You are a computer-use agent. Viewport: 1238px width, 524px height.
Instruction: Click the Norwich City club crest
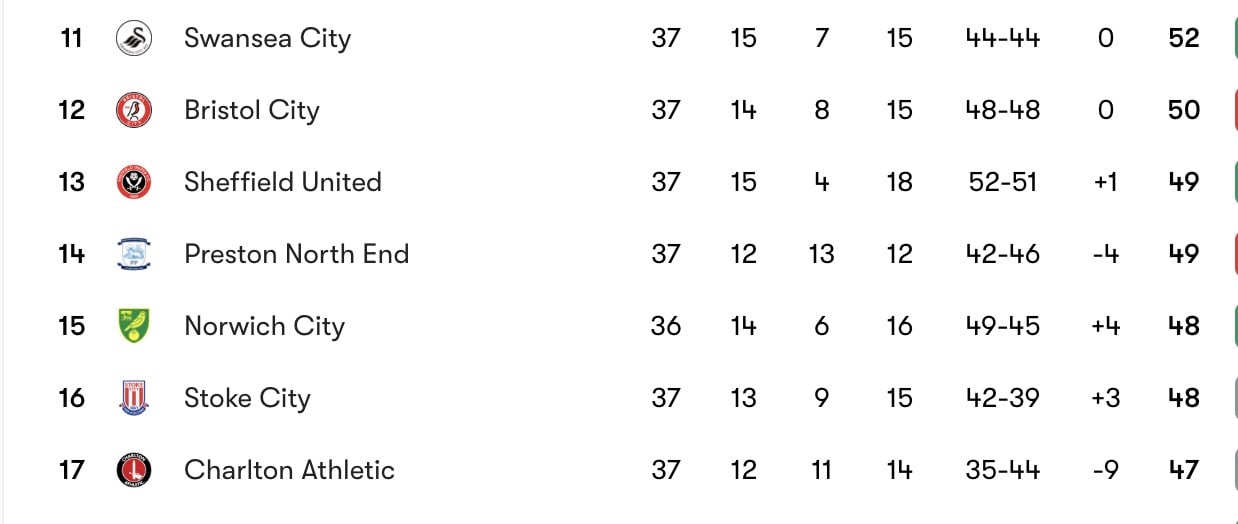pyautogui.click(x=133, y=326)
